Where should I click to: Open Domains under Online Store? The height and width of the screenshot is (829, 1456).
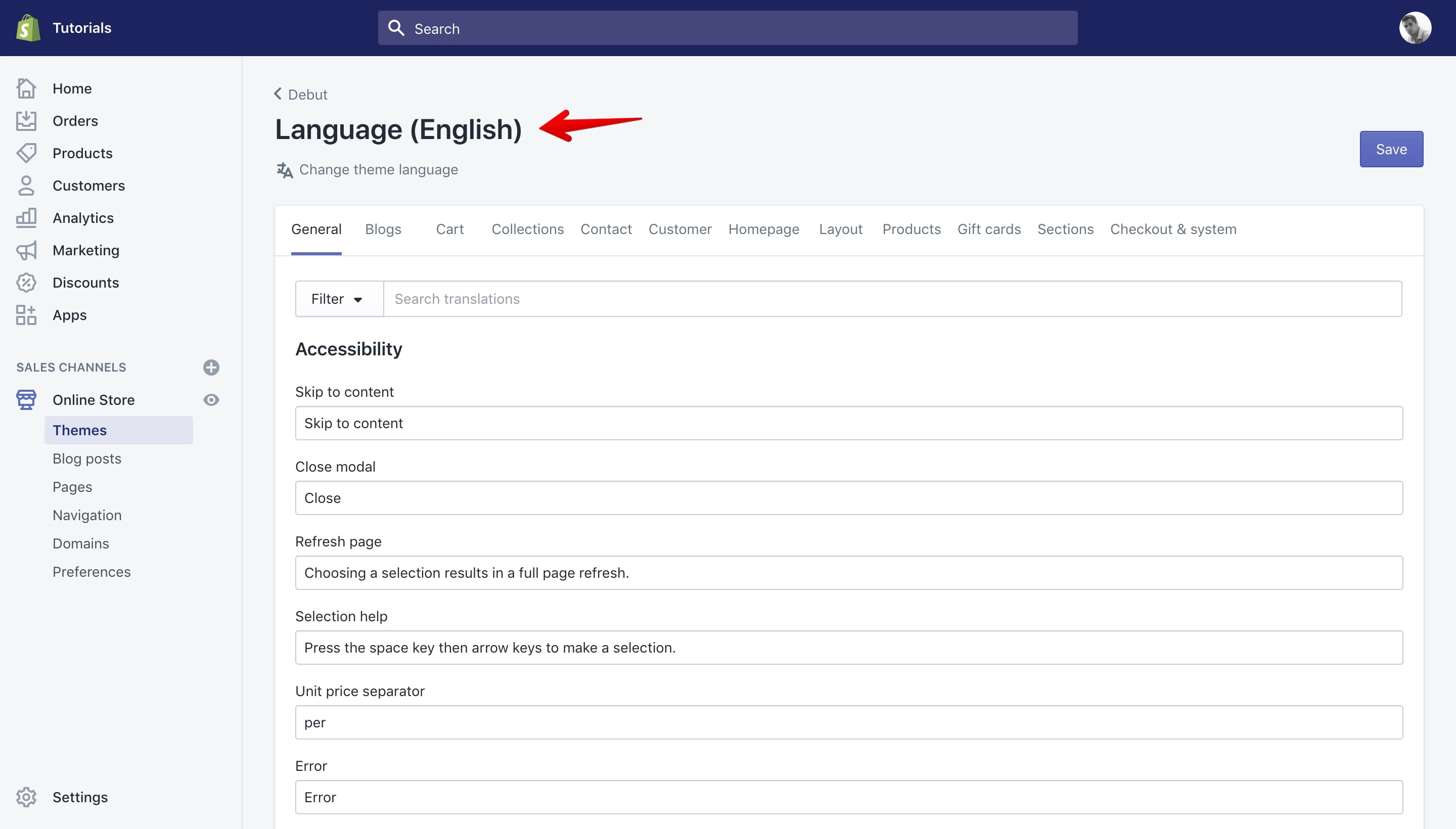click(81, 544)
